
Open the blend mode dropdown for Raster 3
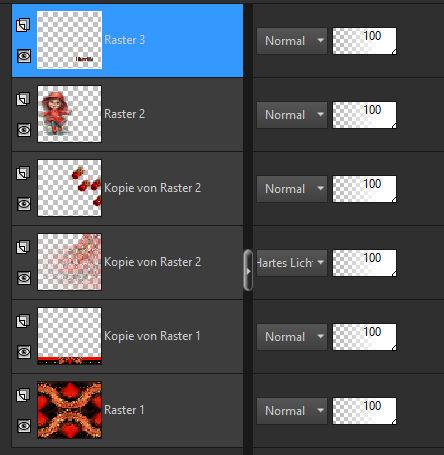click(x=292, y=41)
